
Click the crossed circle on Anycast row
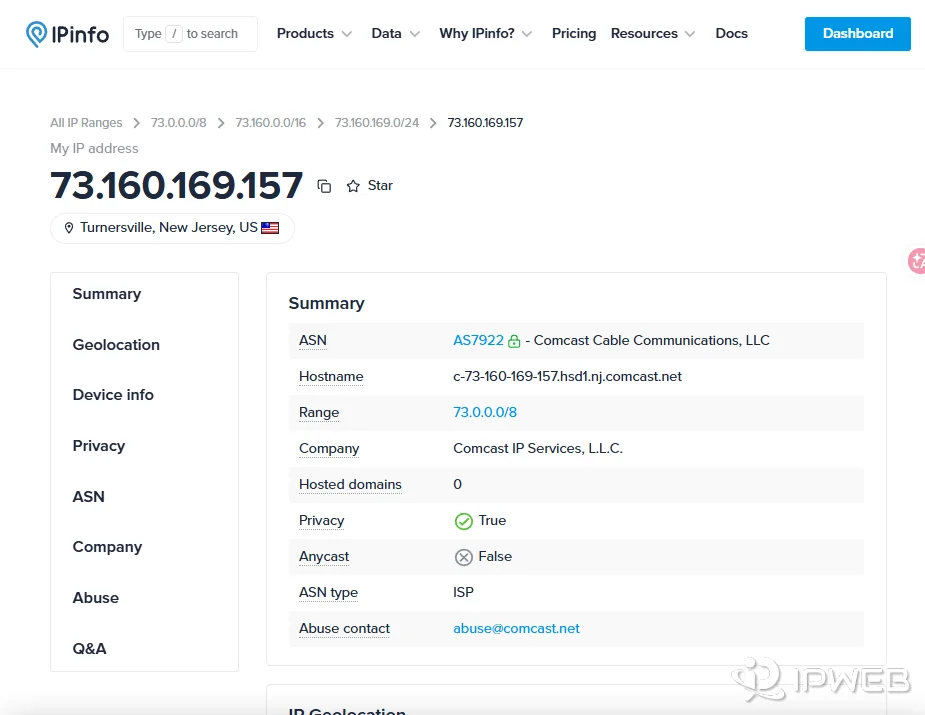click(x=463, y=557)
